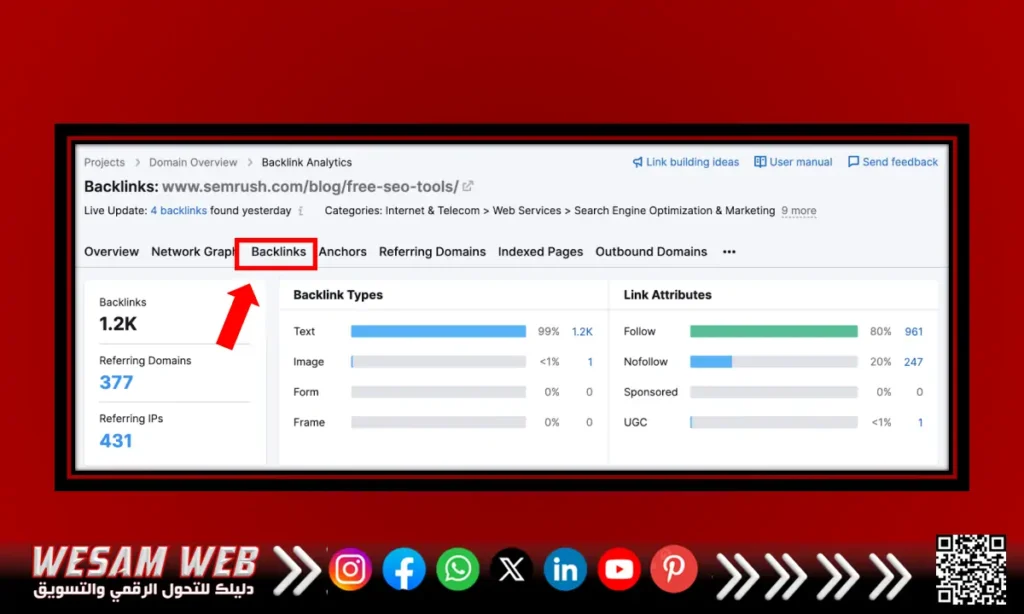Open the User manual link

pos(793,162)
